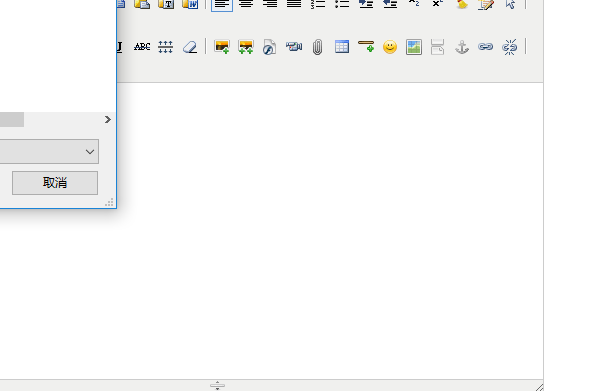This screenshot has width=596, height=391.
Task: Insert an anchor
Action: click(462, 47)
